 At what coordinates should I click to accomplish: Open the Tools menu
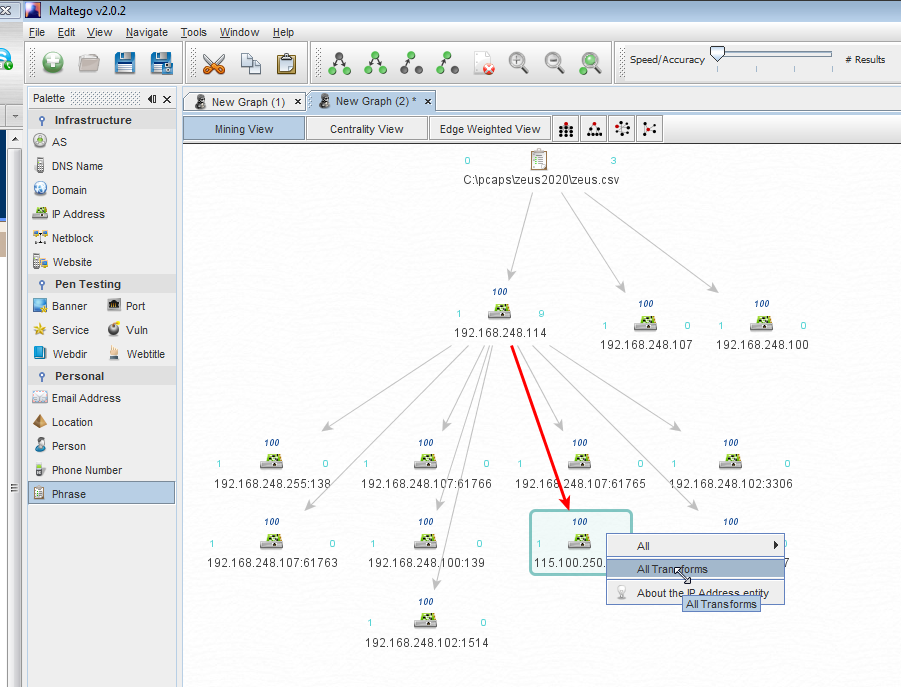[x=194, y=32]
